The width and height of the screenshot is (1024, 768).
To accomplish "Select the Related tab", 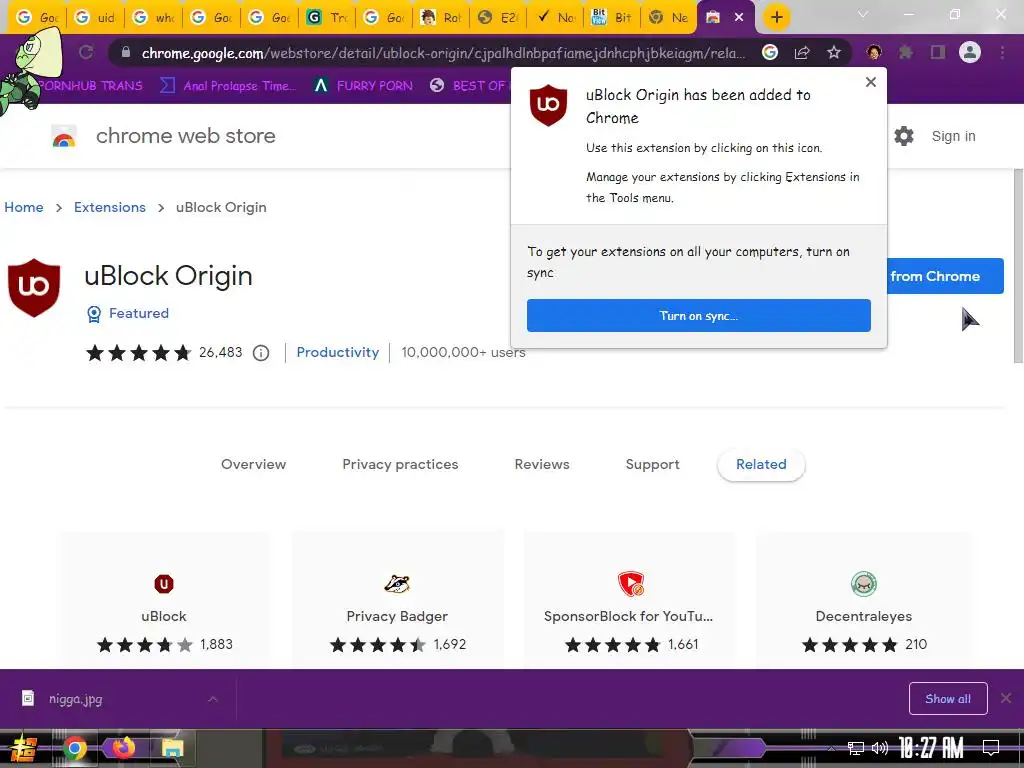I will [x=761, y=464].
